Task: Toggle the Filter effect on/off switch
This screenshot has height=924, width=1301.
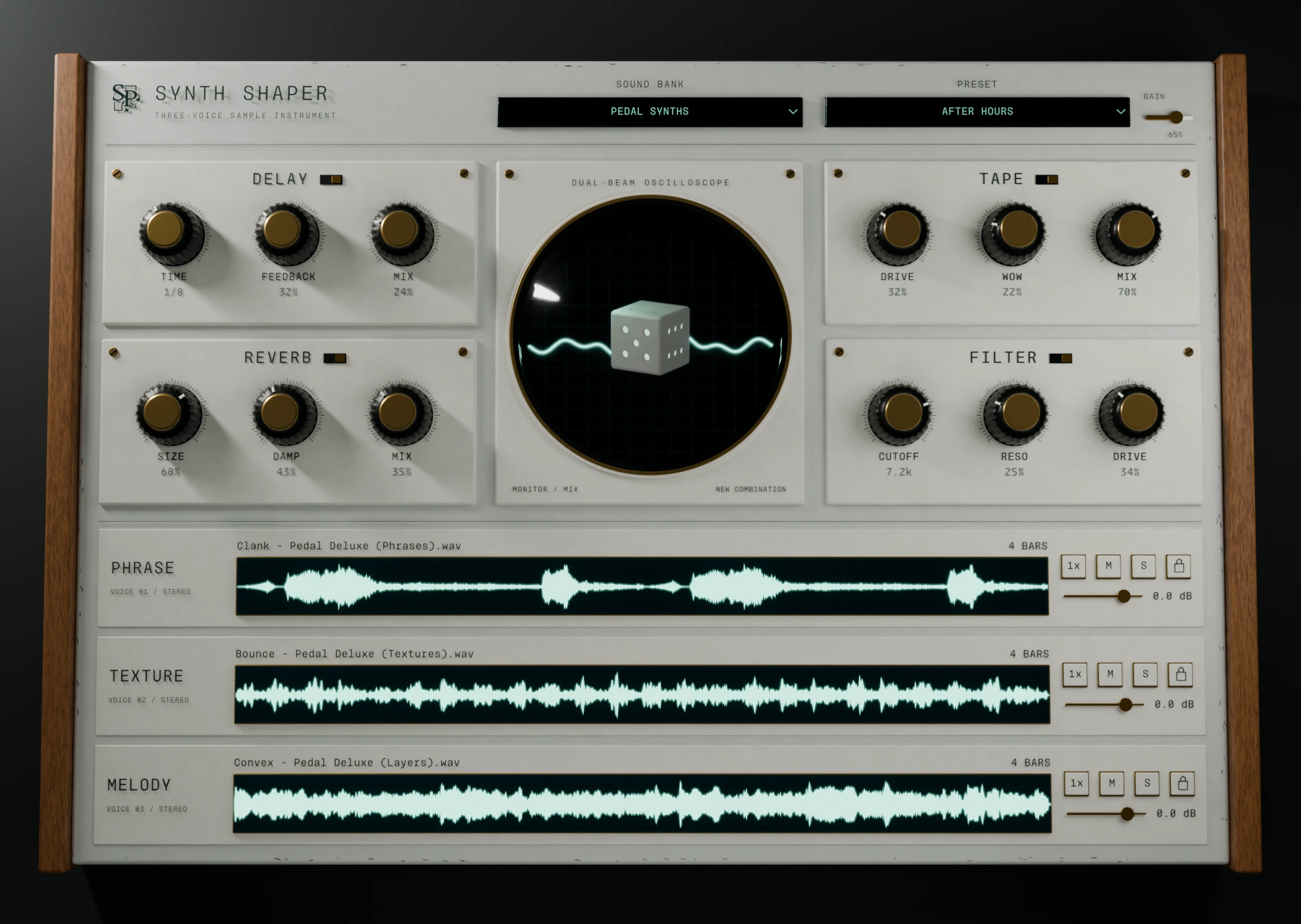Action: click(1061, 358)
